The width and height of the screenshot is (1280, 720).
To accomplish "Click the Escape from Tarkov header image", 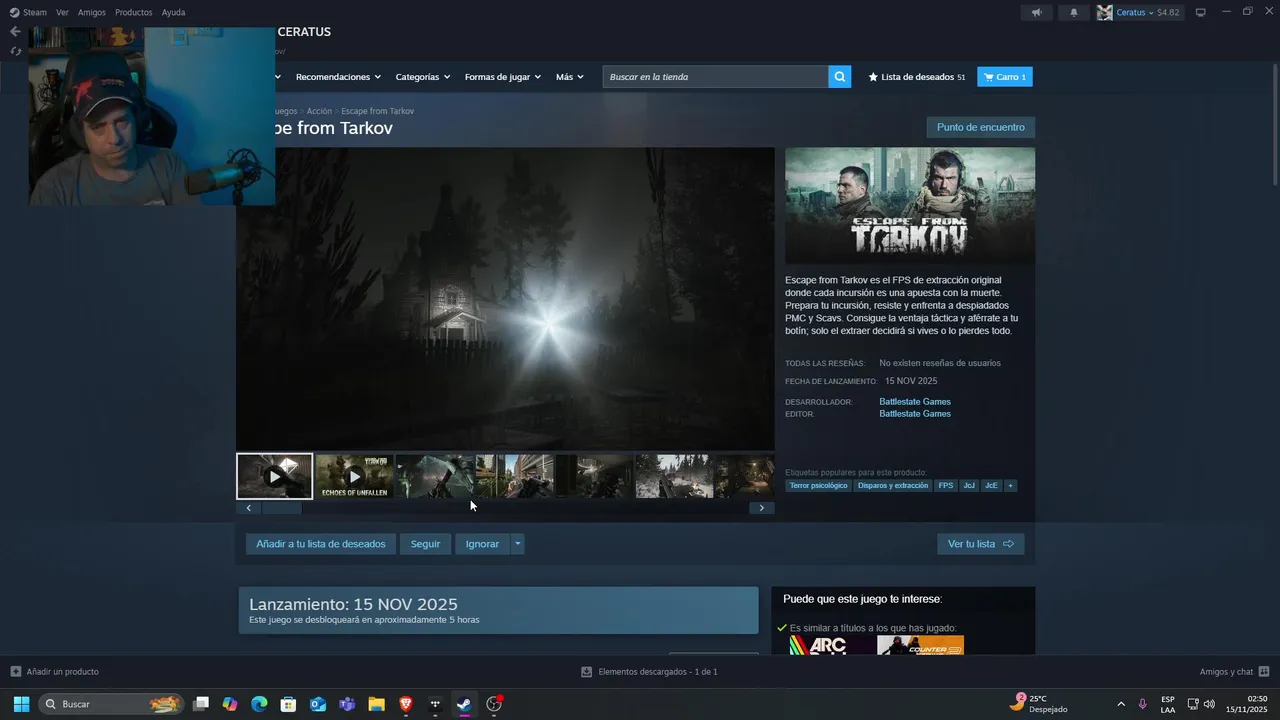I will click(x=910, y=206).
